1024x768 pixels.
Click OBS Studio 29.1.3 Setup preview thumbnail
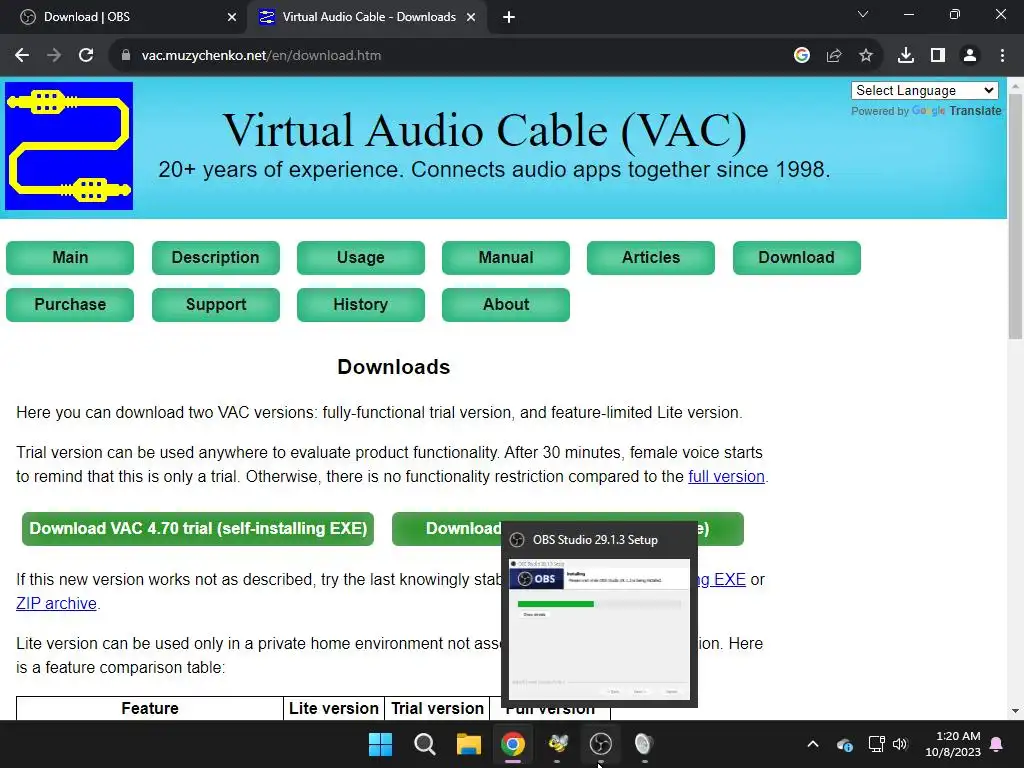click(x=600, y=629)
